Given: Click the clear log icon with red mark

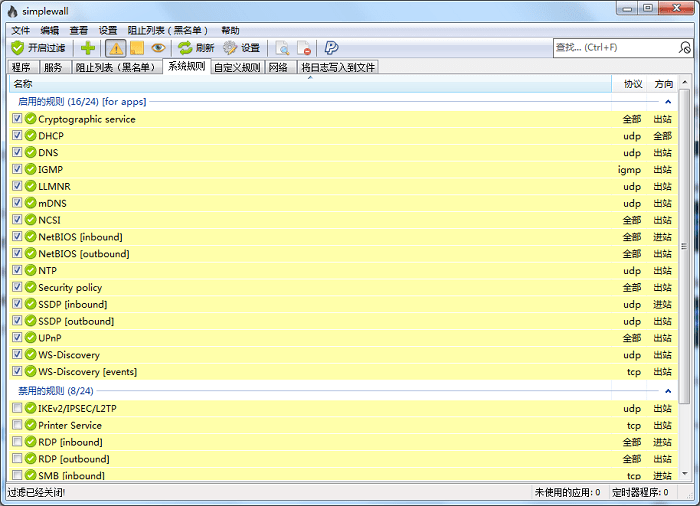Looking at the screenshot, I should point(304,48).
